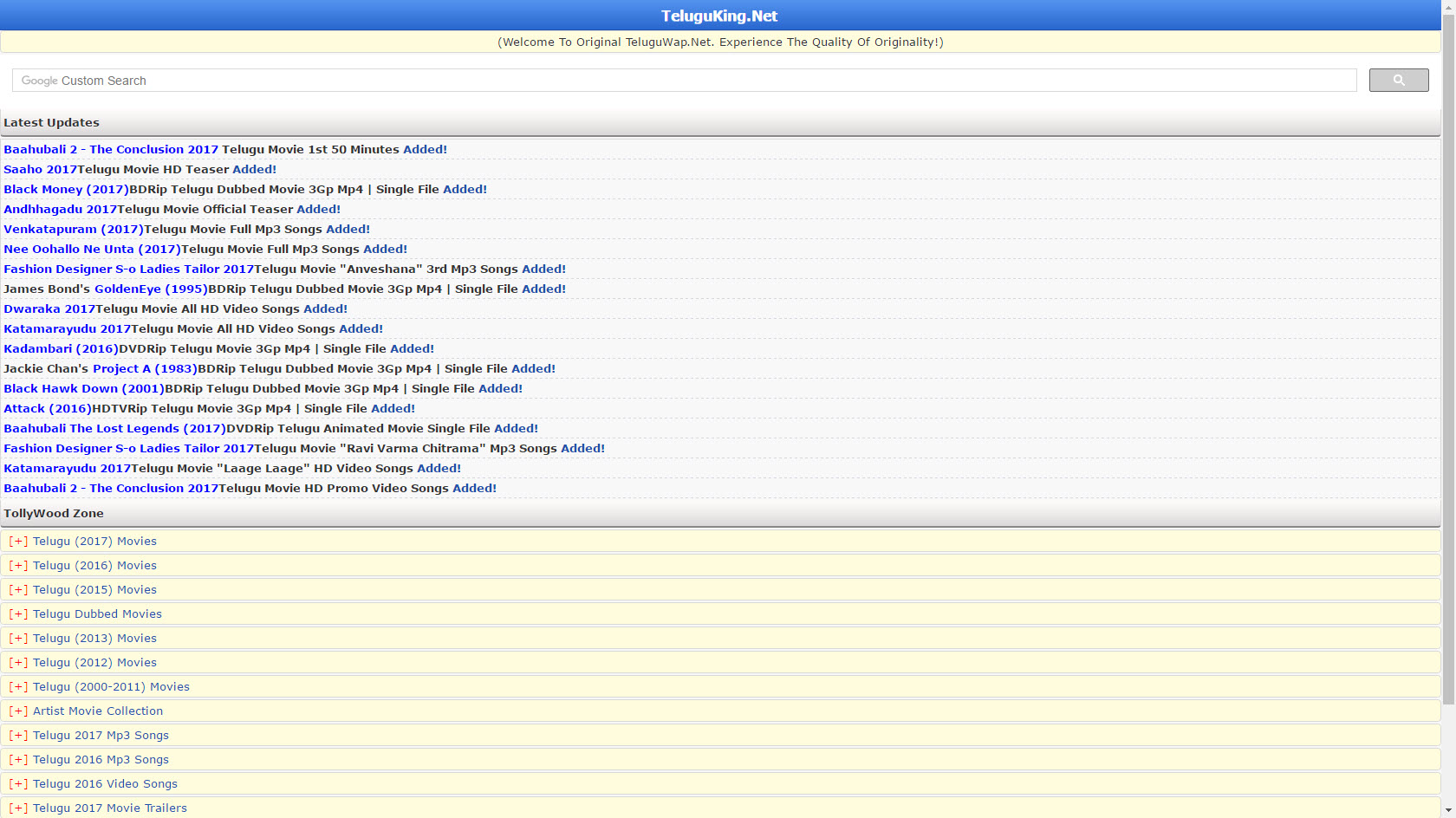Open Baahubali The Lost Legends (2017) link
This screenshot has width=1456, height=818.
coord(115,428)
